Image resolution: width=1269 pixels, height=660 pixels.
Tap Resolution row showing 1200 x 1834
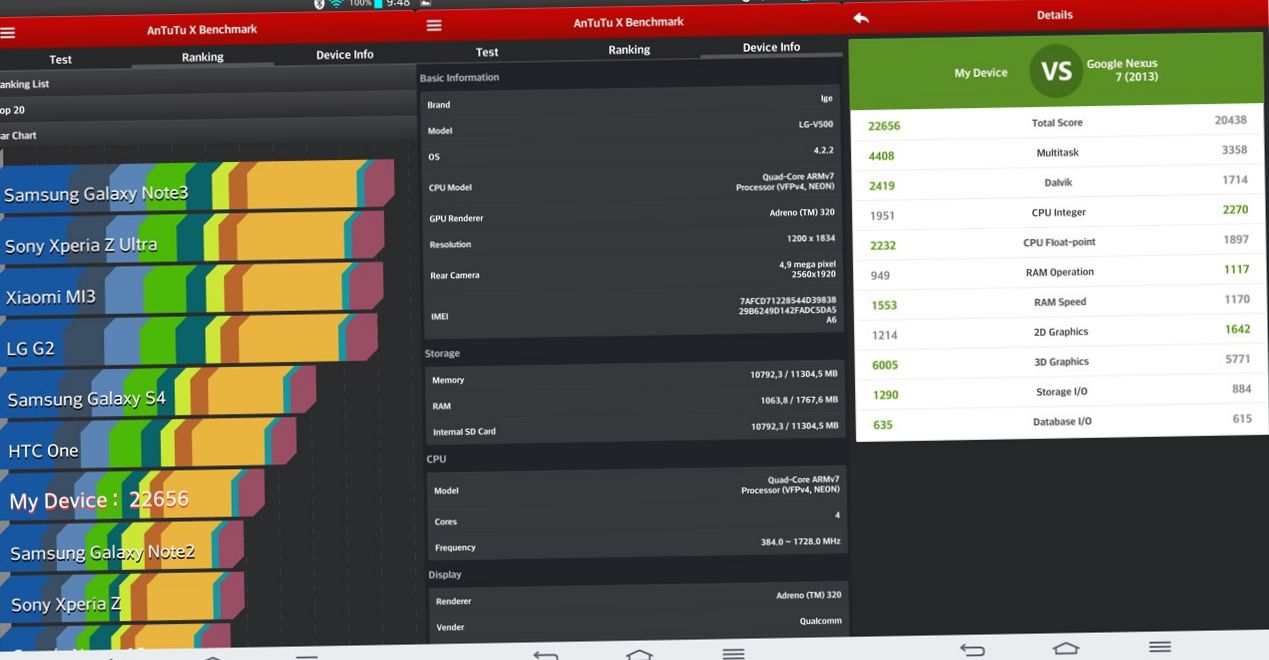coord(632,242)
